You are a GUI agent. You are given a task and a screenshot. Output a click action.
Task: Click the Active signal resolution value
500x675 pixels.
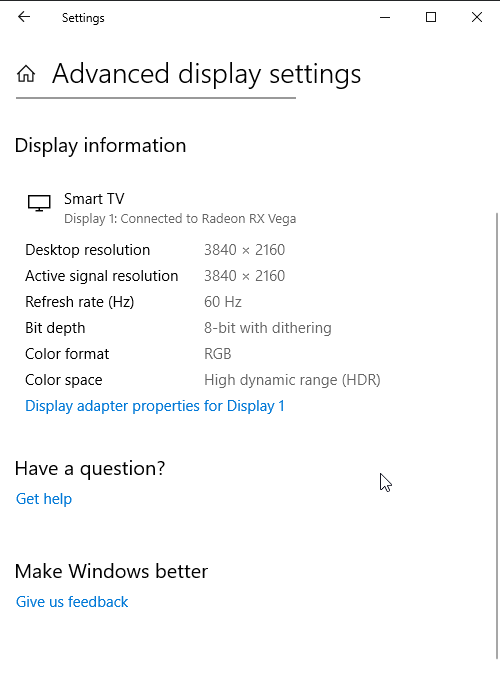point(245,276)
